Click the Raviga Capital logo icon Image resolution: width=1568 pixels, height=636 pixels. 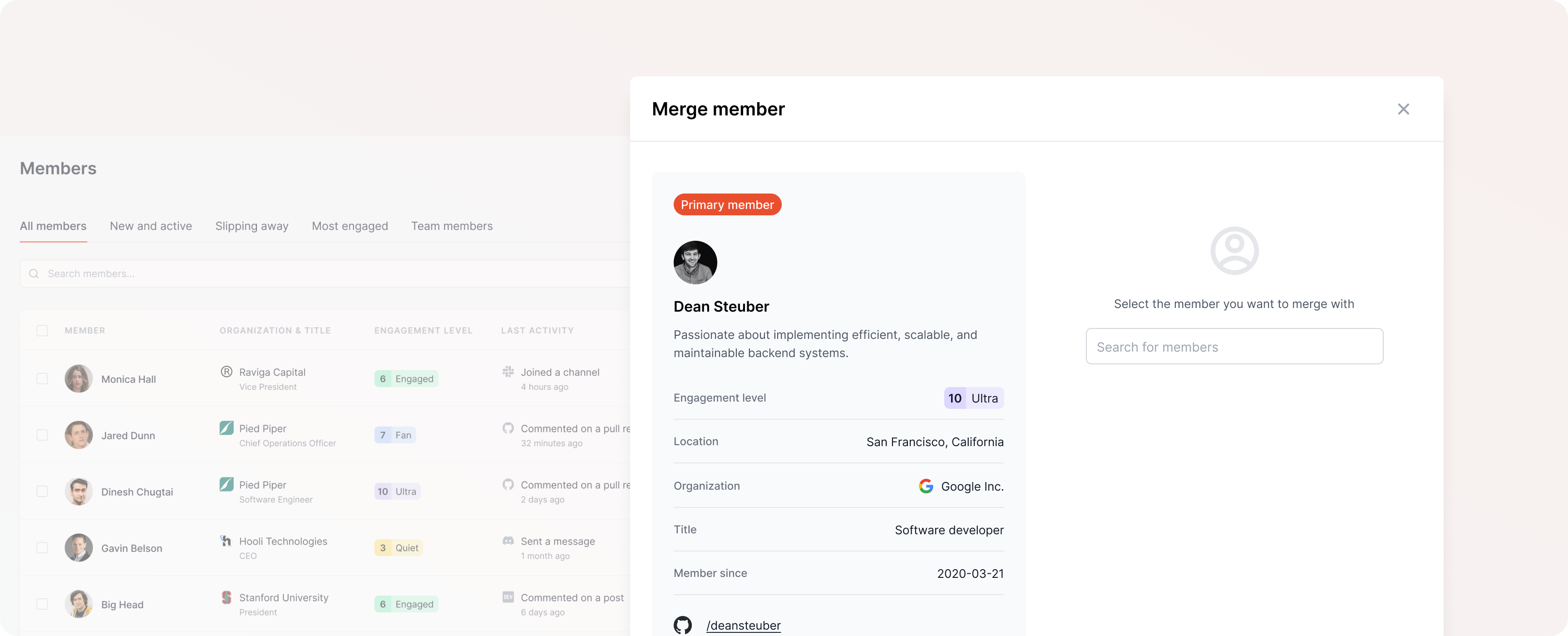click(227, 372)
